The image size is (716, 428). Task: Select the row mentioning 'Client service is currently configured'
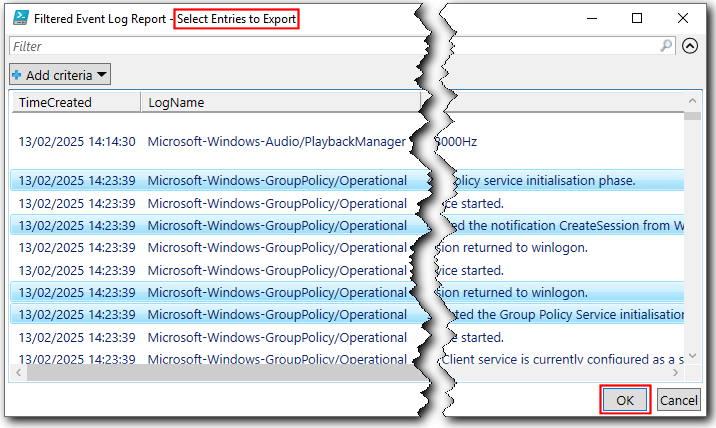[276, 359]
